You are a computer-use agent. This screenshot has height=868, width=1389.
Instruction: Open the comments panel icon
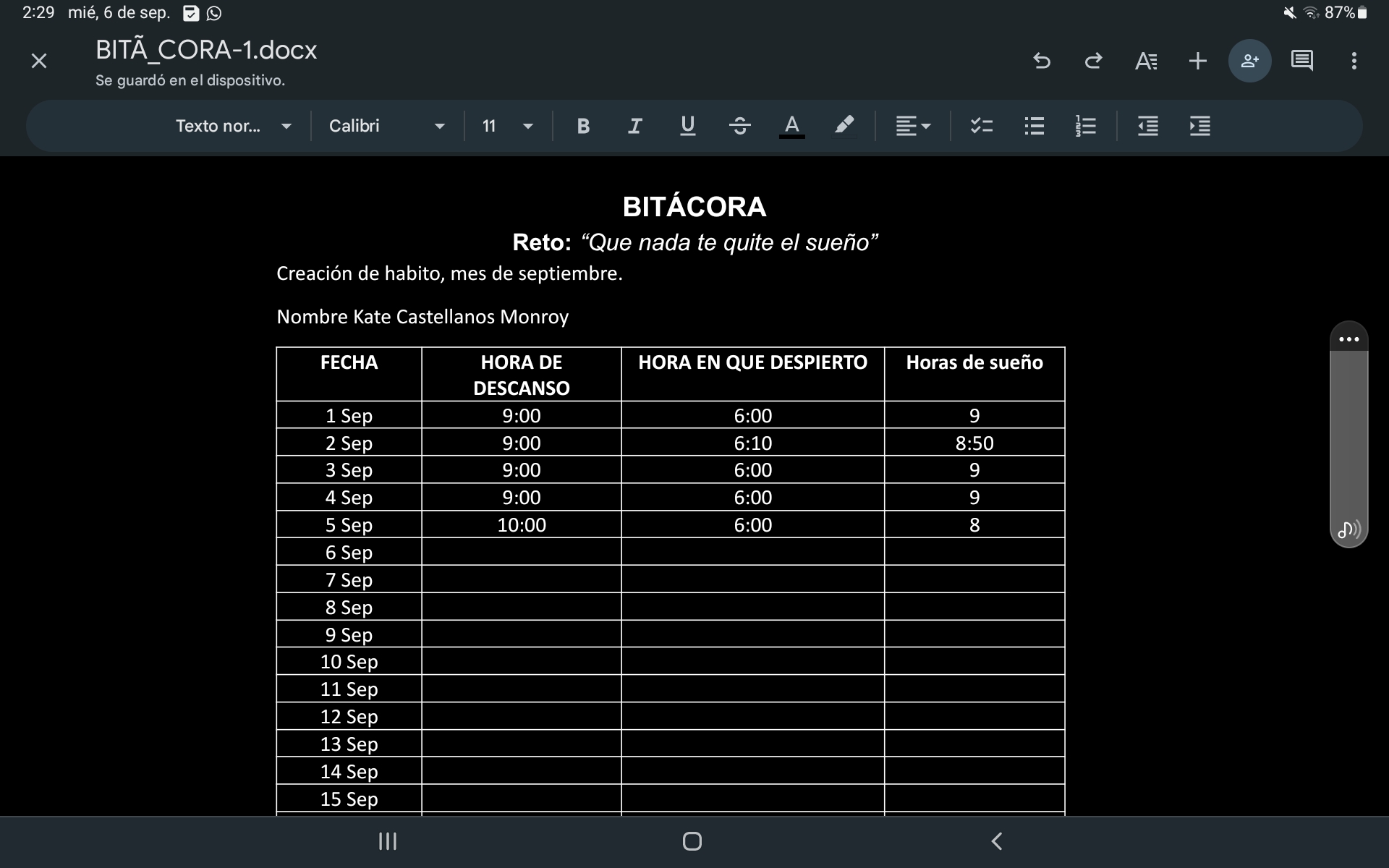click(x=1301, y=61)
